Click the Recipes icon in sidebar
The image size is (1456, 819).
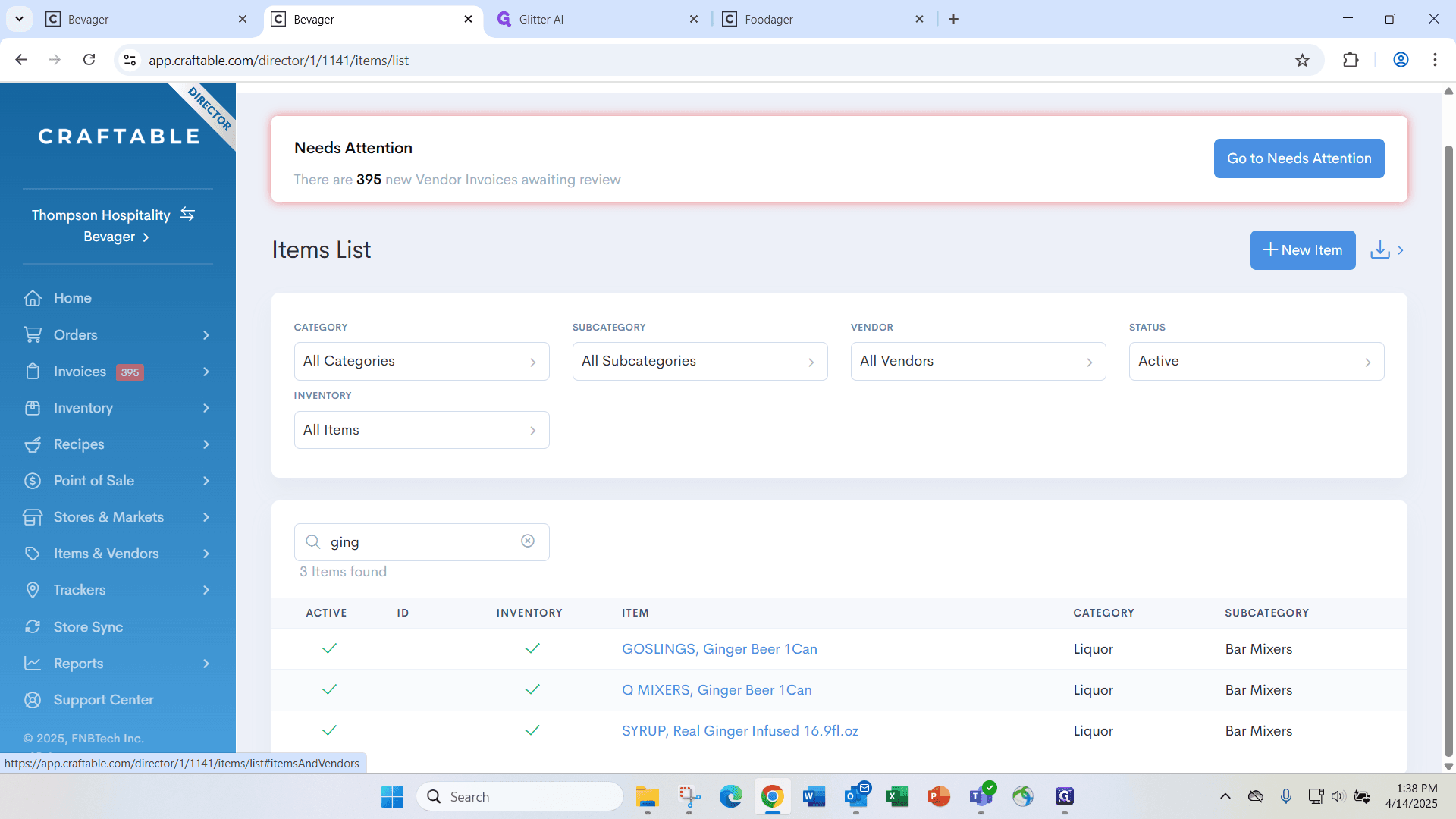pos(33,444)
